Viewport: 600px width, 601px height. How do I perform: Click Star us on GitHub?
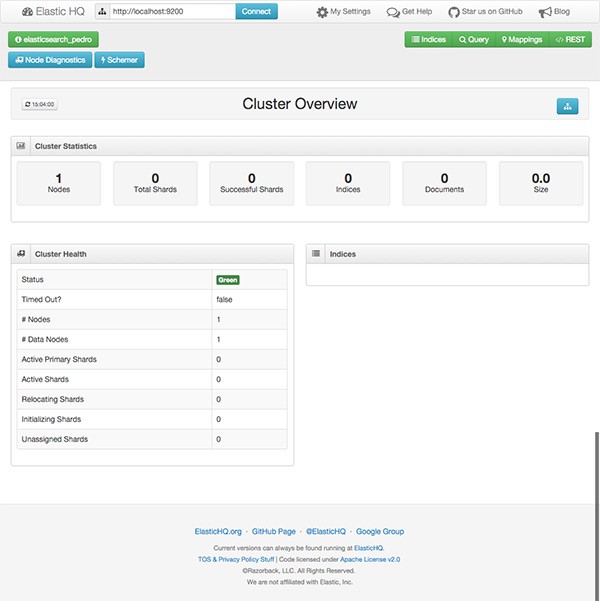point(492,11)
